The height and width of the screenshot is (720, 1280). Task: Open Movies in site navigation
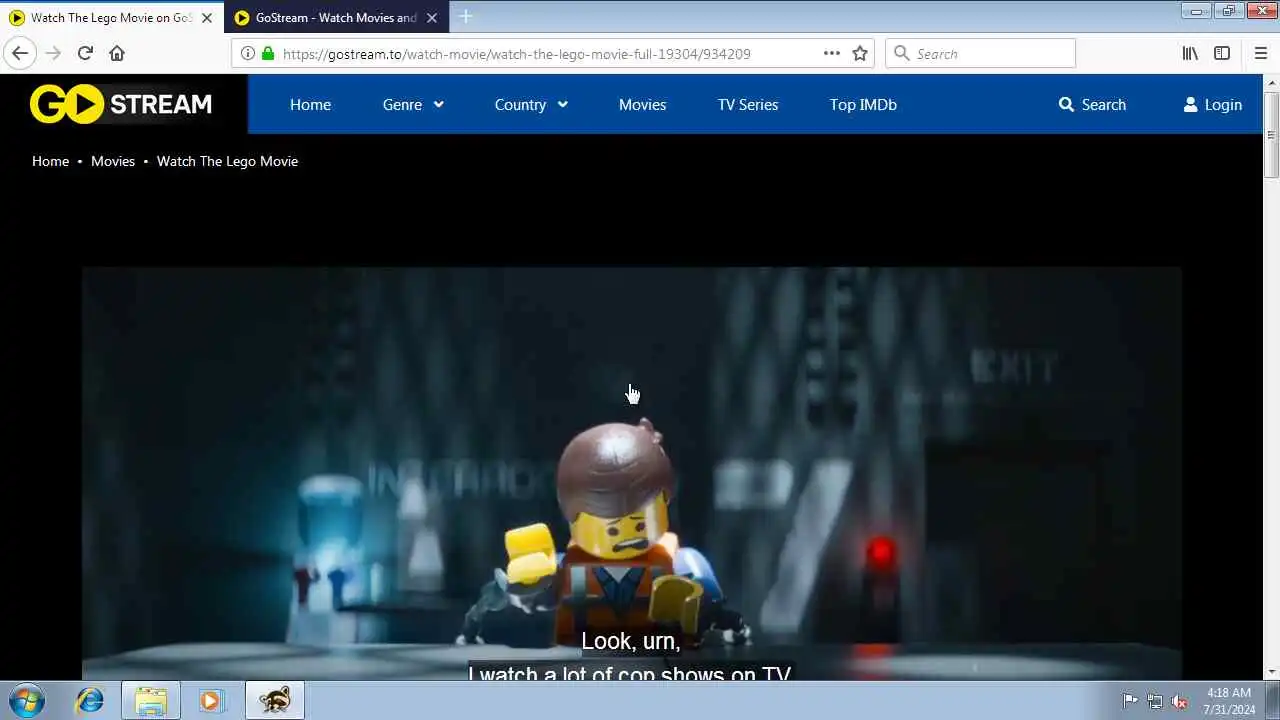point(642,104)
